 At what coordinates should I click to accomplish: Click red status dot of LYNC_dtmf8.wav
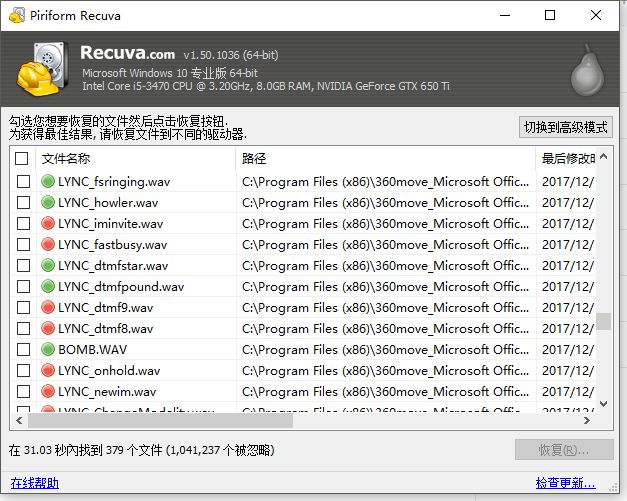point(48,328)
